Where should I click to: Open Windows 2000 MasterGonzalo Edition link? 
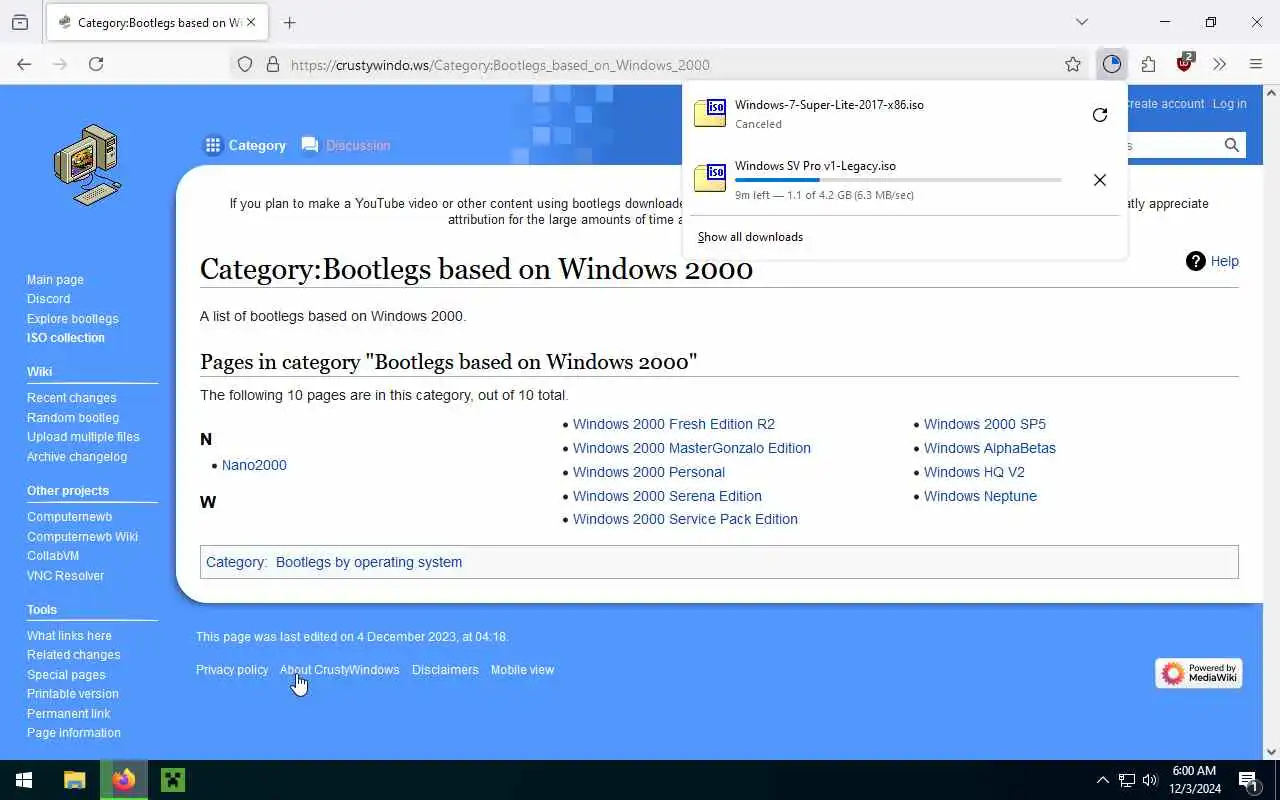(692, 448)
